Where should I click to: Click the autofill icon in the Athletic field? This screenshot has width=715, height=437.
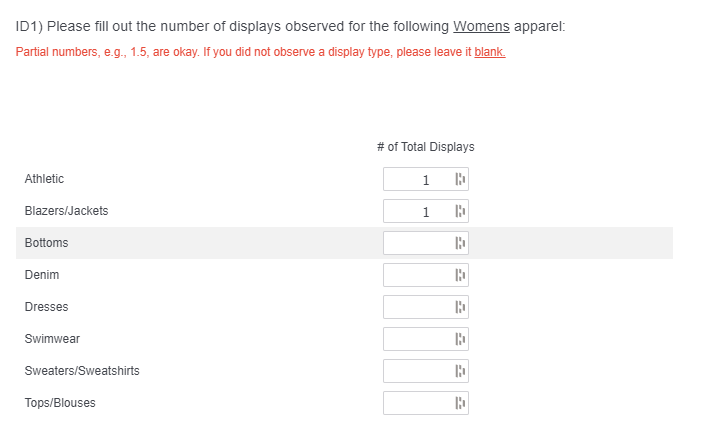pos(460,180)
